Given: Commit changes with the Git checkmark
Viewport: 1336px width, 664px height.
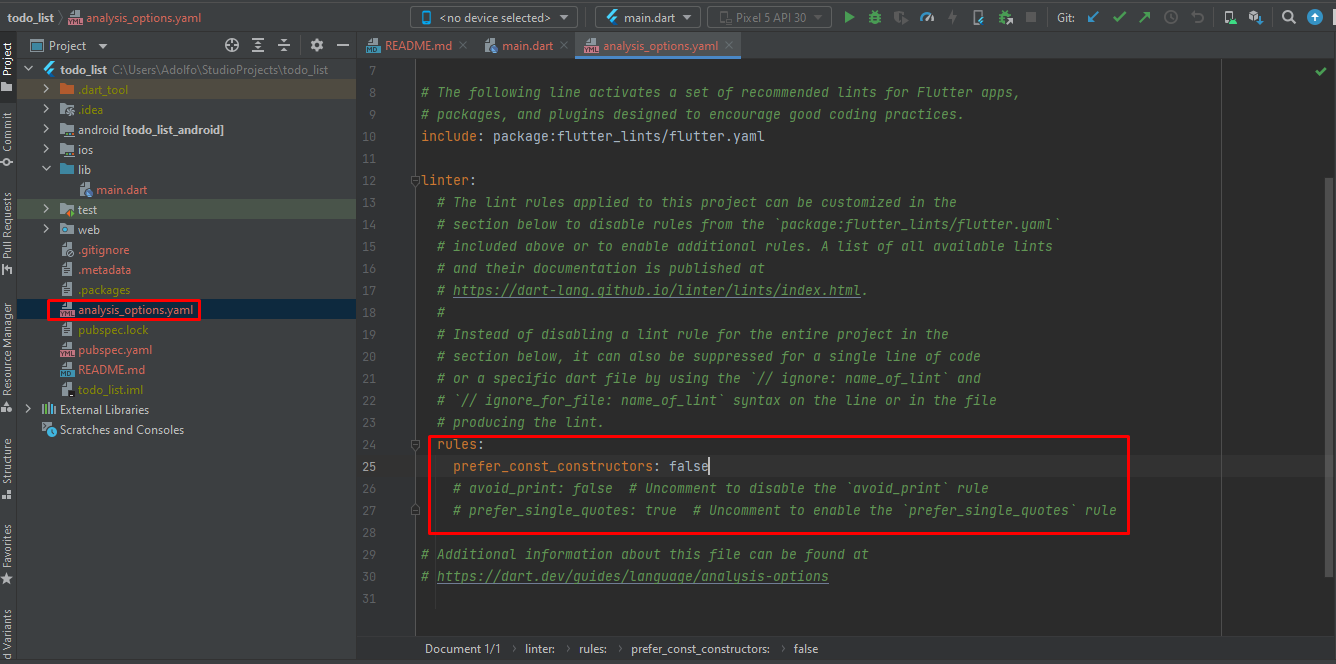Looking at the screenshot, I should click(1119, 17).
